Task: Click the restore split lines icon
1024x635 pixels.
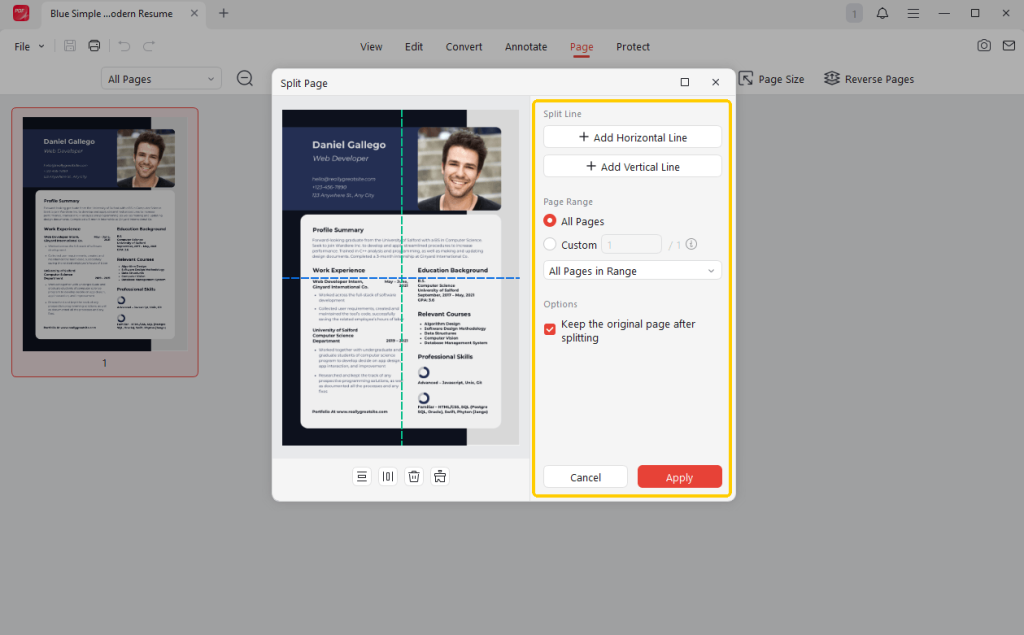Action: pos(439,476)
